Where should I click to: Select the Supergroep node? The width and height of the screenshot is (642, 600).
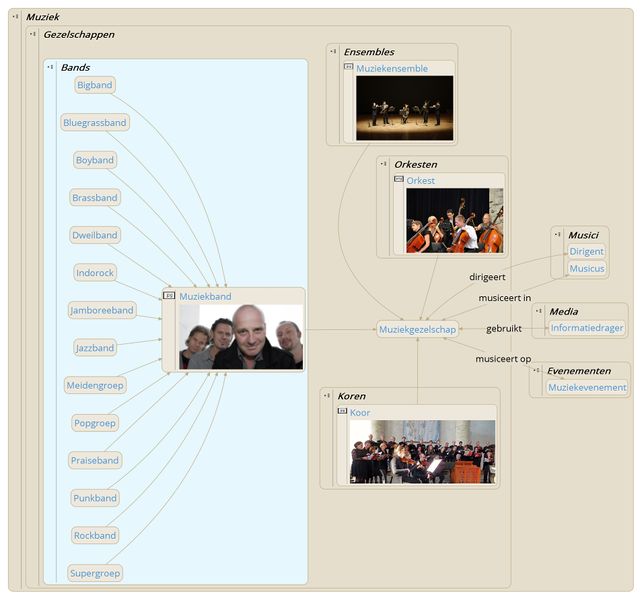click(x=95, y=573)
